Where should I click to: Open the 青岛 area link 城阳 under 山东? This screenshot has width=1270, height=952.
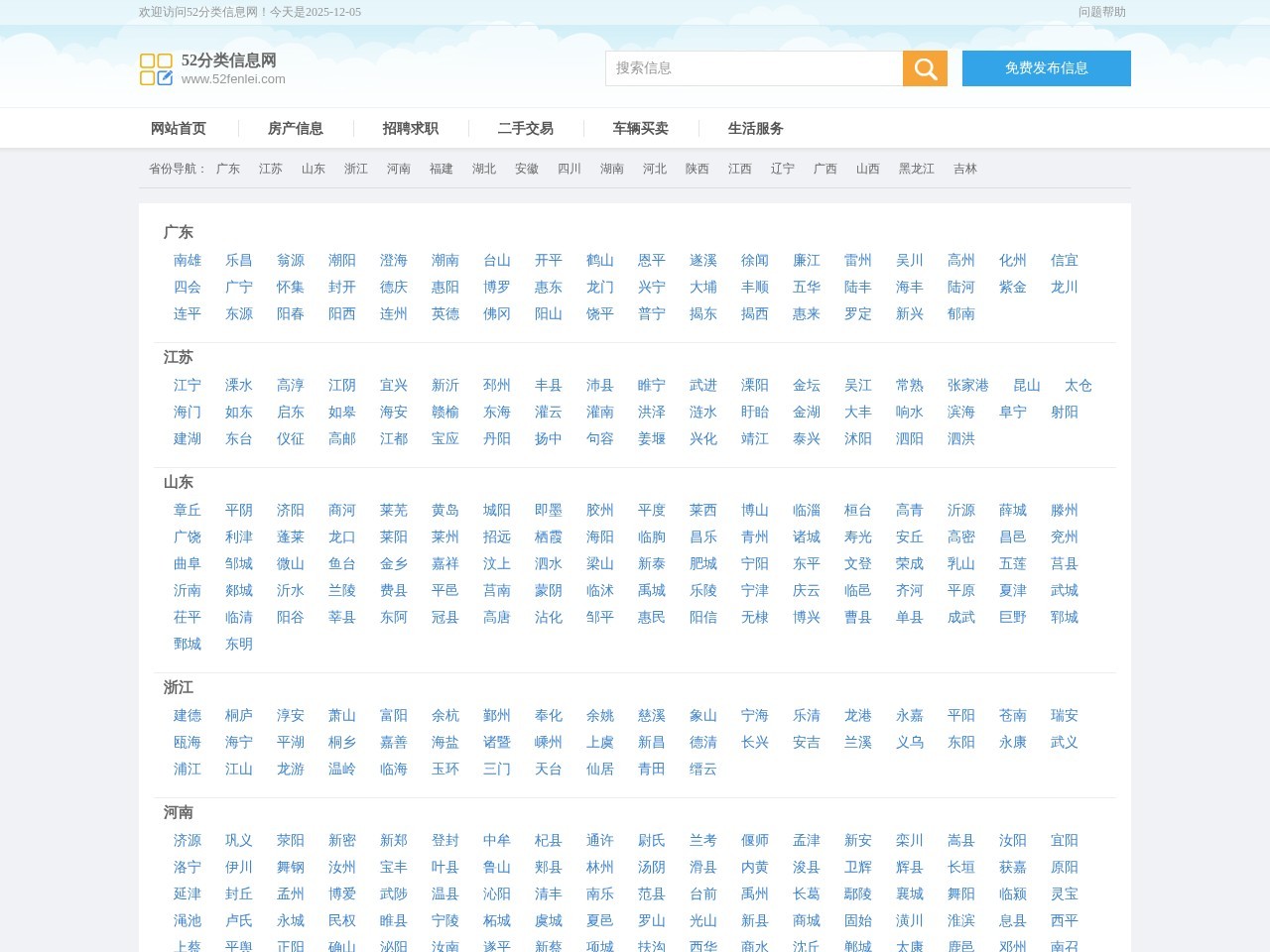[497, 510]
